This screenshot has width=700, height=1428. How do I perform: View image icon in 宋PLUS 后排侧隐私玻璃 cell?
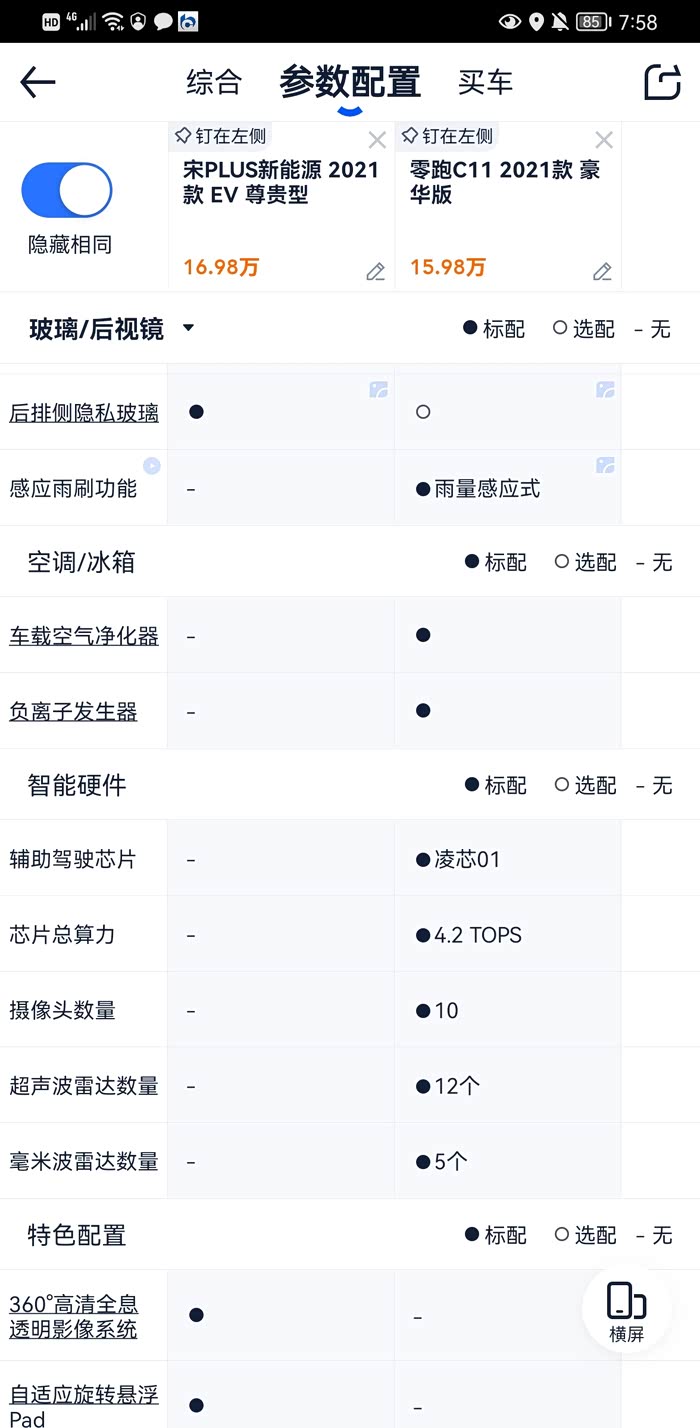[378, 390]
